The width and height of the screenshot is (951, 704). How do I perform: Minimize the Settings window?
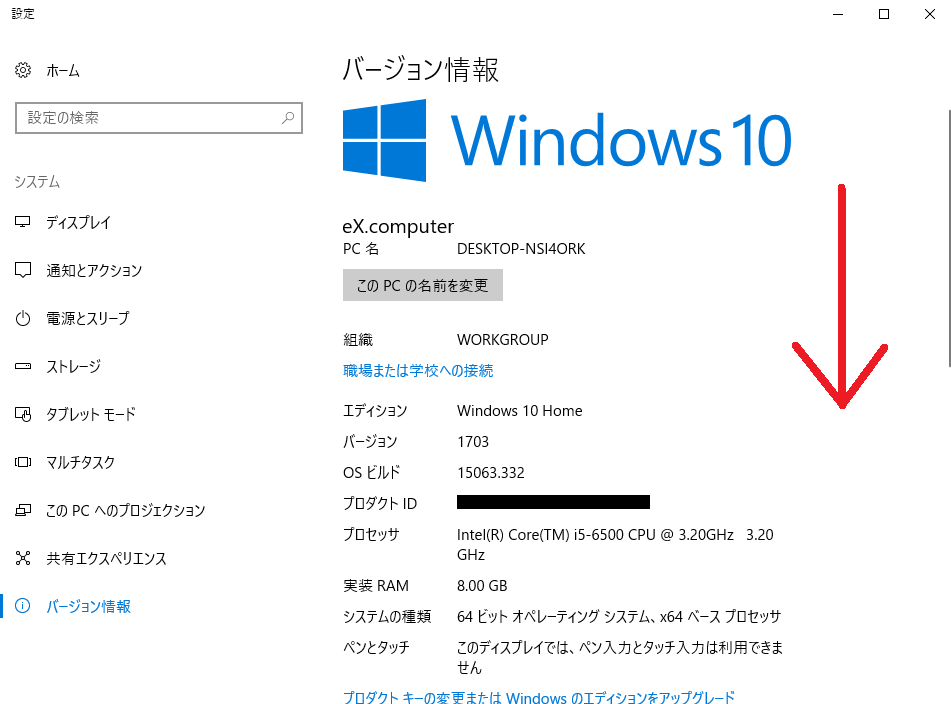(x=838, y=14)
